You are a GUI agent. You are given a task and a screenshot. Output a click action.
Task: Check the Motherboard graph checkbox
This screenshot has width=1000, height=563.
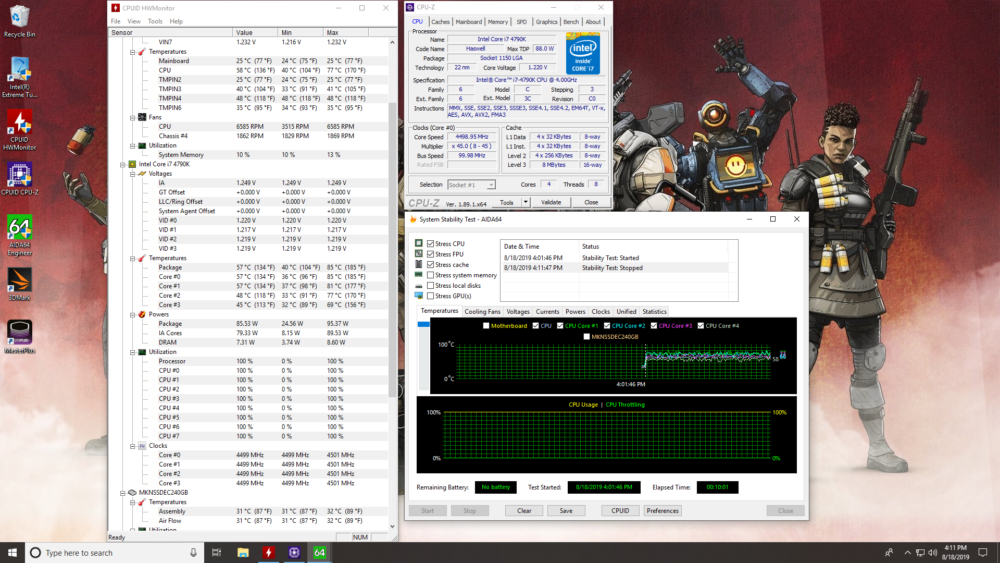coord(486,326)
